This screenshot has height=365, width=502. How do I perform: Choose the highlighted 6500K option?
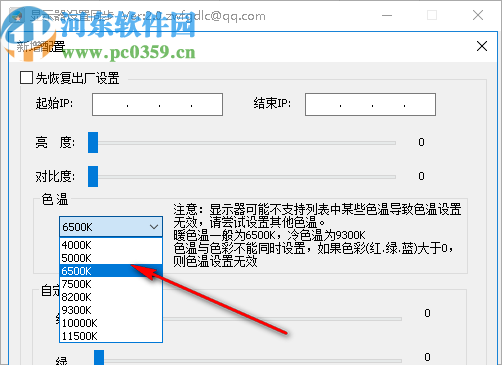pyautogui.click(x=111, y=271)
